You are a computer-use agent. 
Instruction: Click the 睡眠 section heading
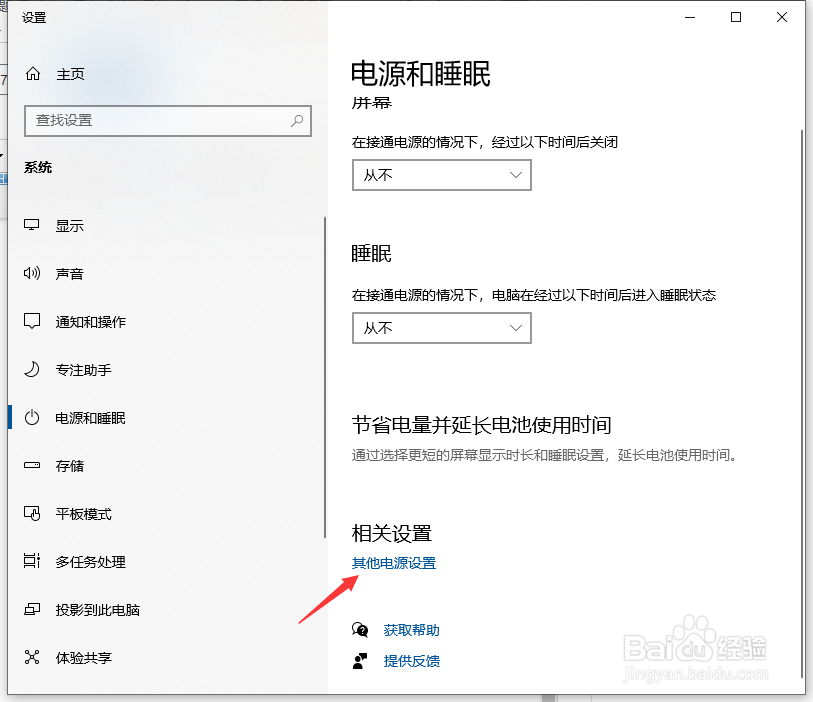click(371, 254)
